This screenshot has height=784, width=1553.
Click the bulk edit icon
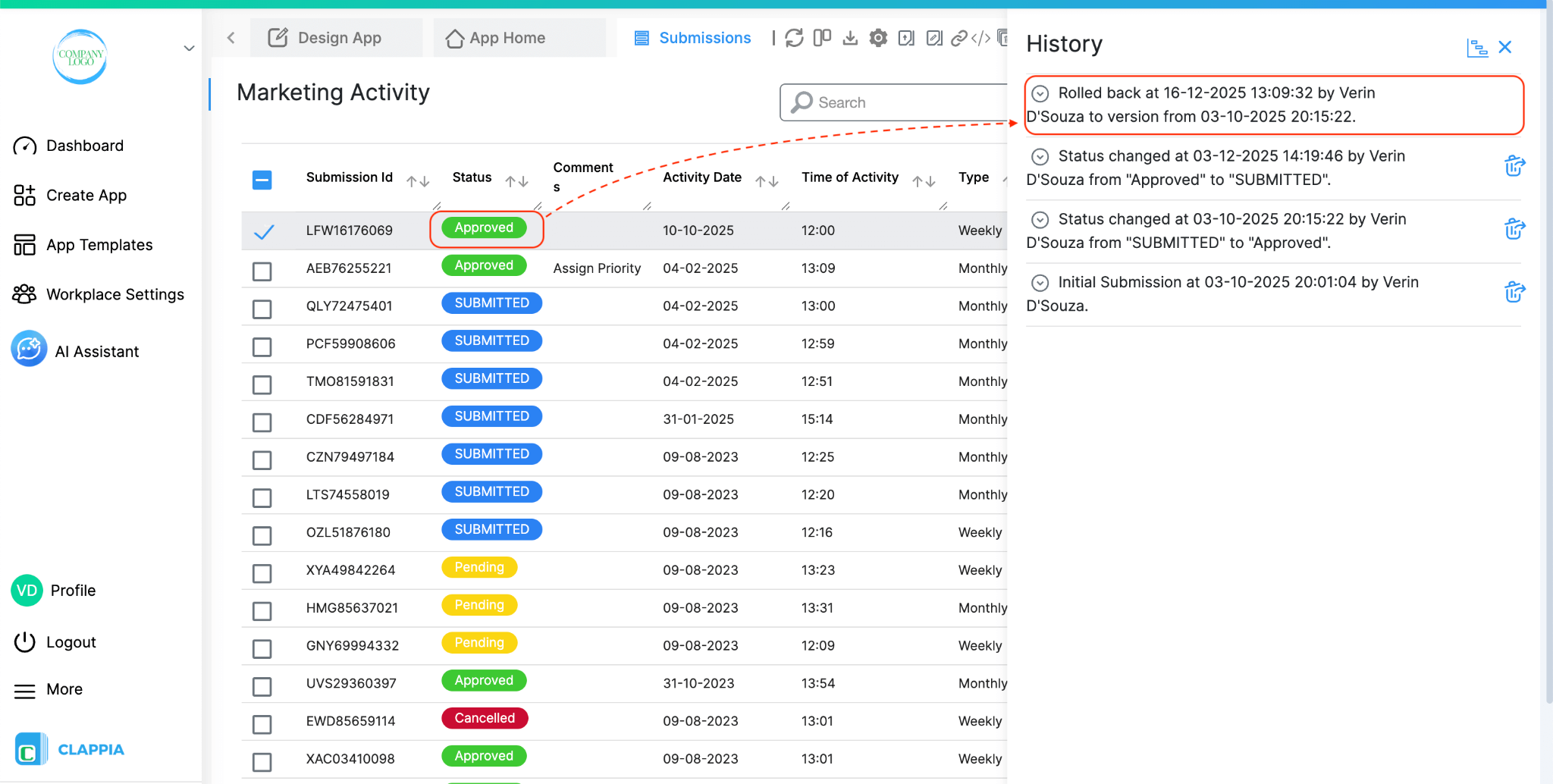(x=934, y=38)
